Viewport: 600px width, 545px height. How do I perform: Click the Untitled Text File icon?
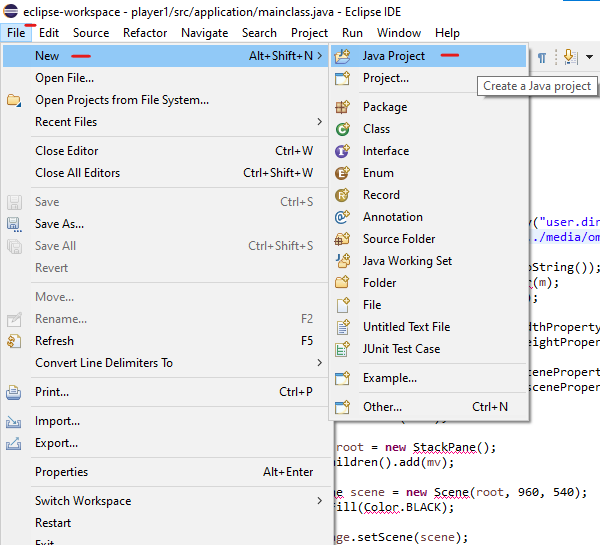342,327
